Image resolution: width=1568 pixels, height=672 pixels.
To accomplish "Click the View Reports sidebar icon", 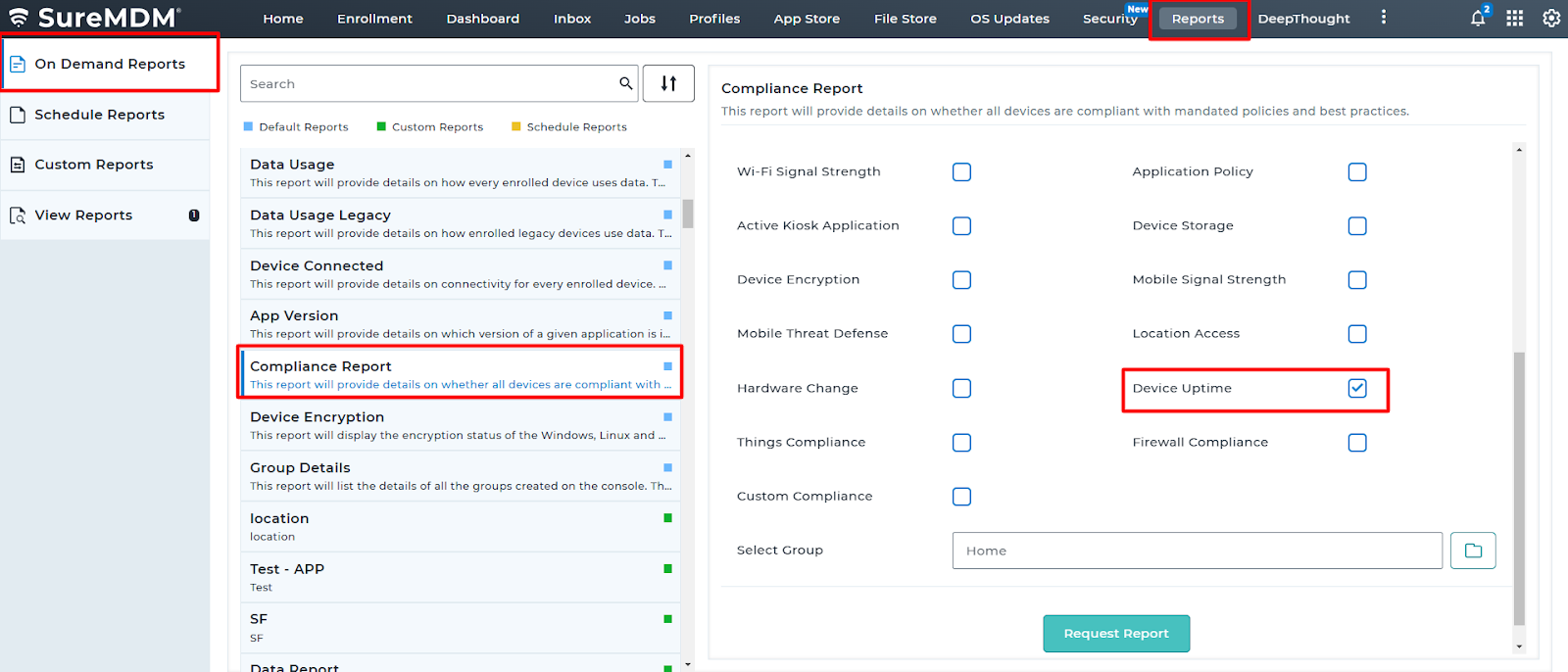I will pos(18,216).
